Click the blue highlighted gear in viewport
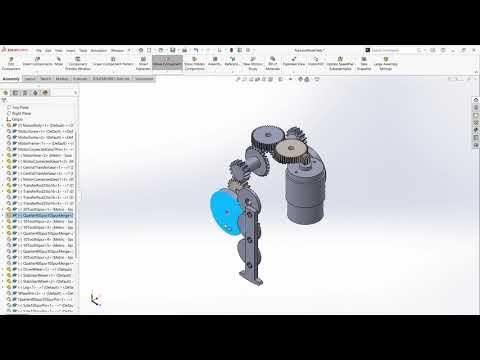The height and width of the screenshot is (360, 480). click(226, 212)
